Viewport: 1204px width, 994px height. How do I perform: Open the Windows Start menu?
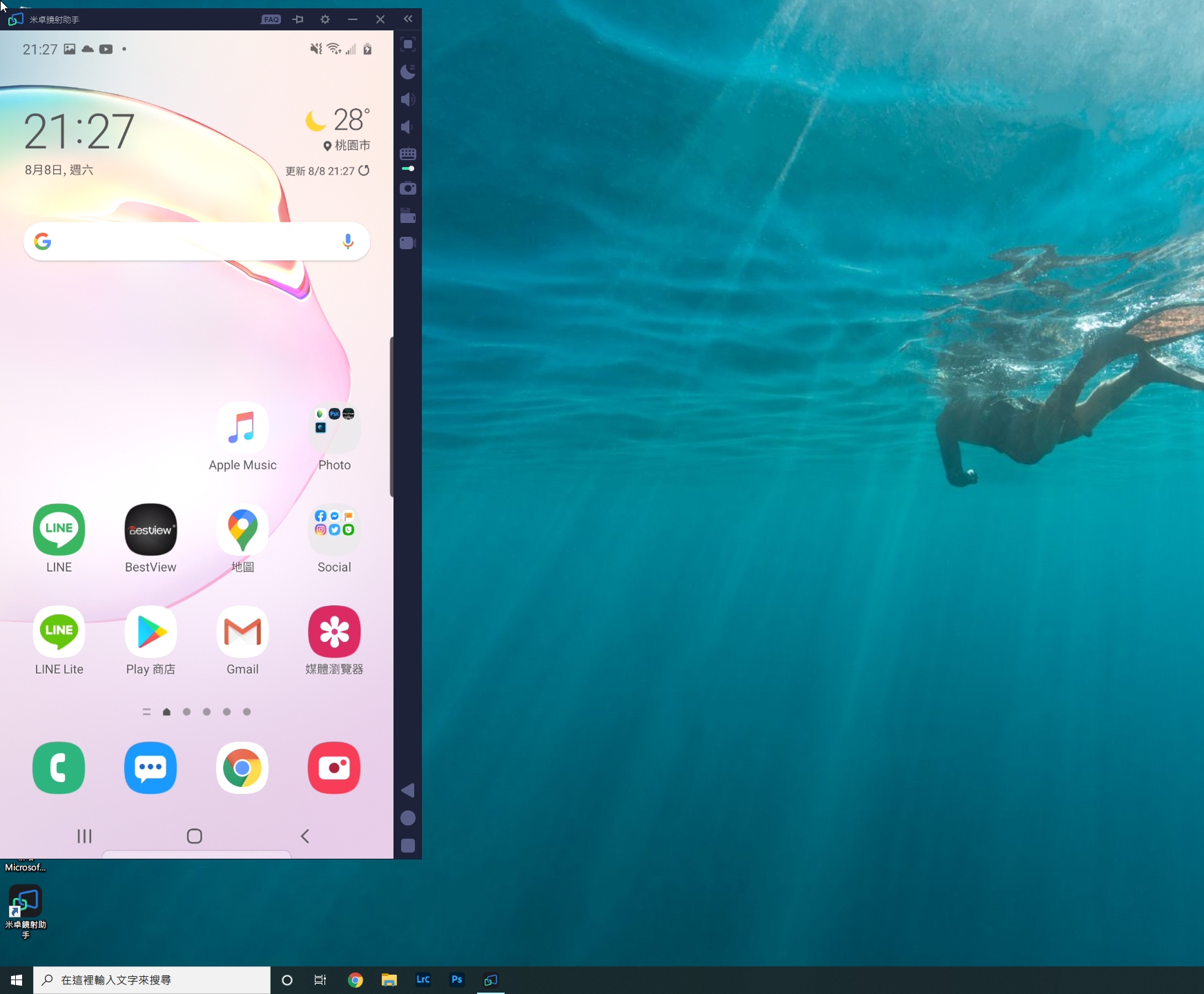coord(17,980)
